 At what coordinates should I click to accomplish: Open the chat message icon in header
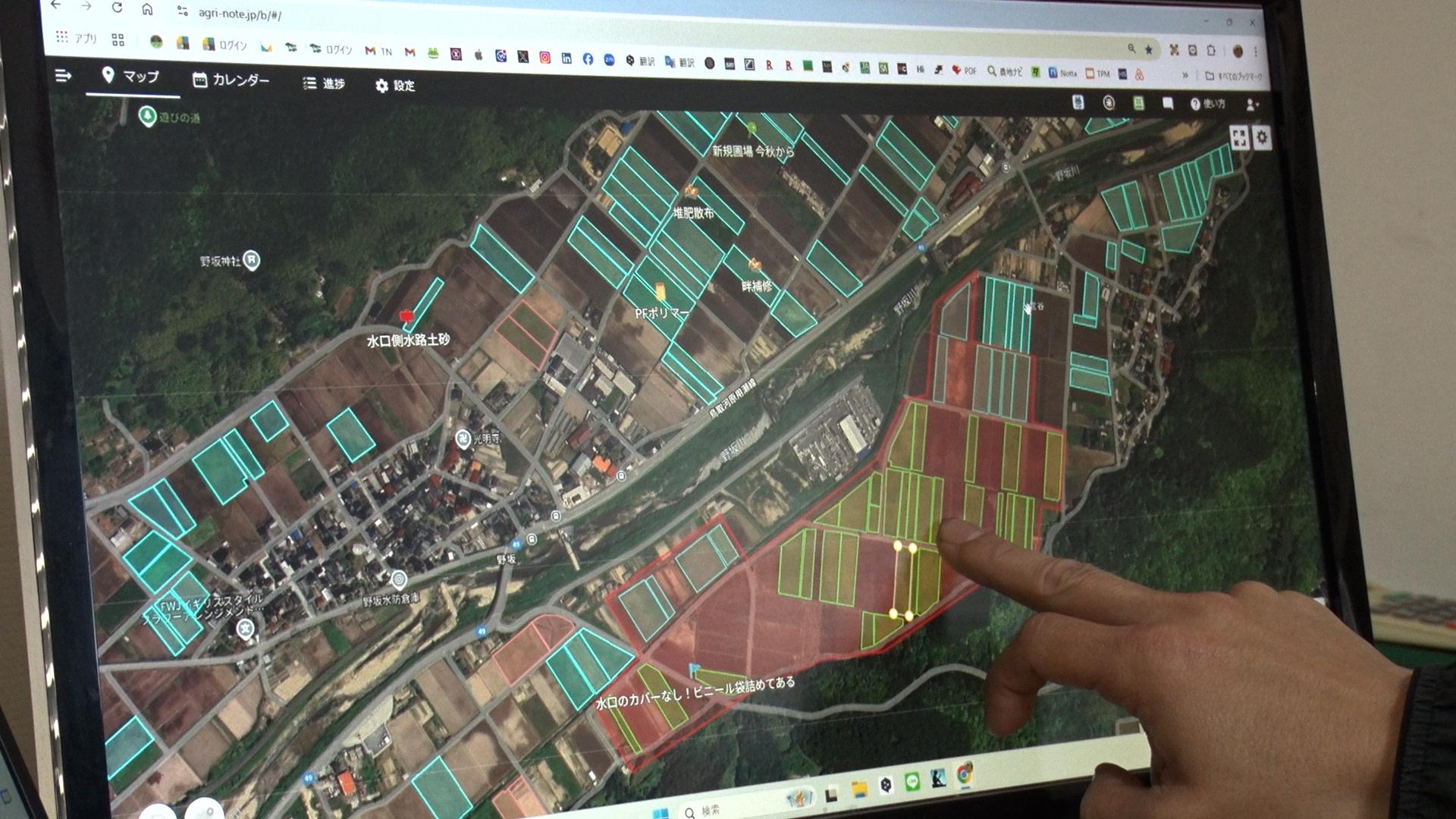pyautogui.click(x=1167, y=103)
